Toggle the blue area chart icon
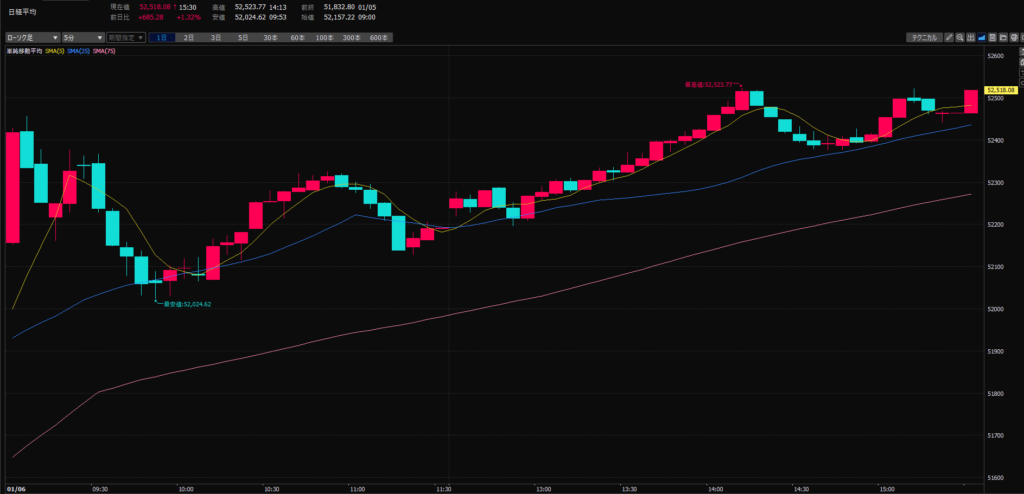 [x=982, y=37]
